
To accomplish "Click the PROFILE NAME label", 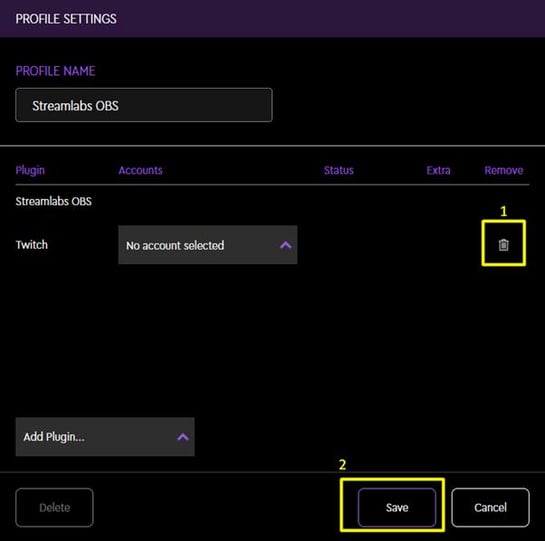I will point(55,71).
